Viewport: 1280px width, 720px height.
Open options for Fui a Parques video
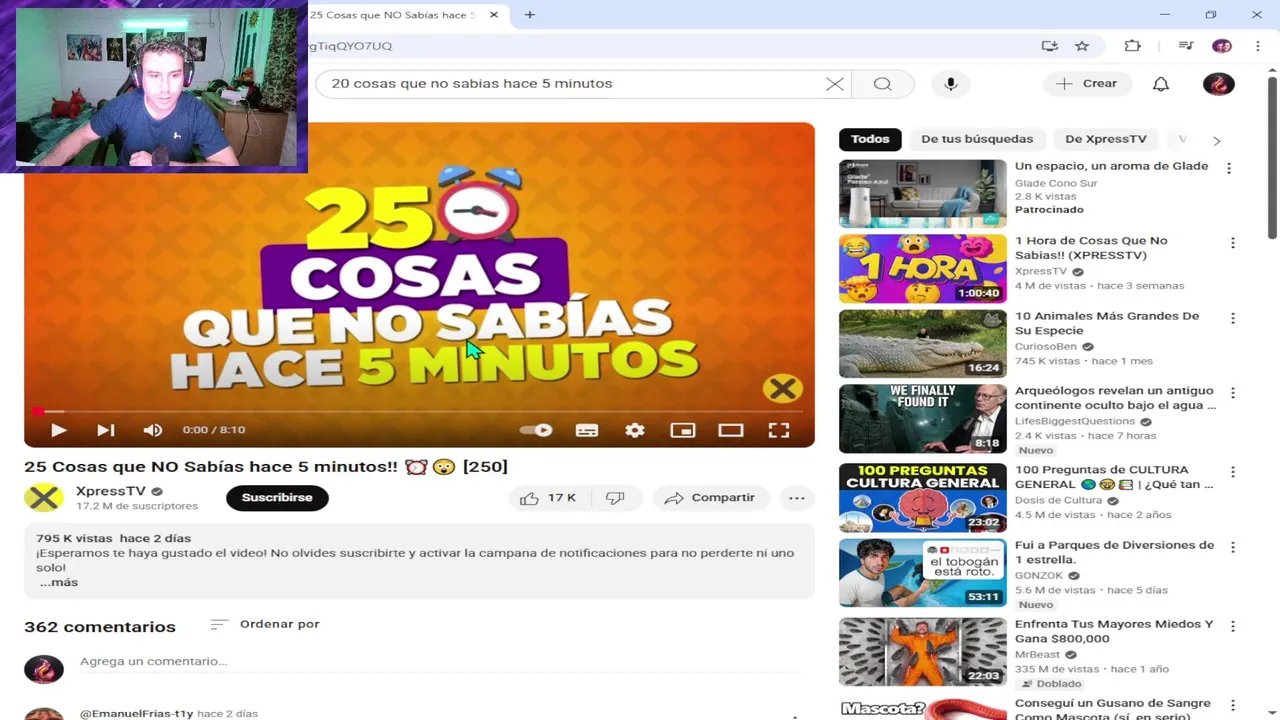[1233, 547]
